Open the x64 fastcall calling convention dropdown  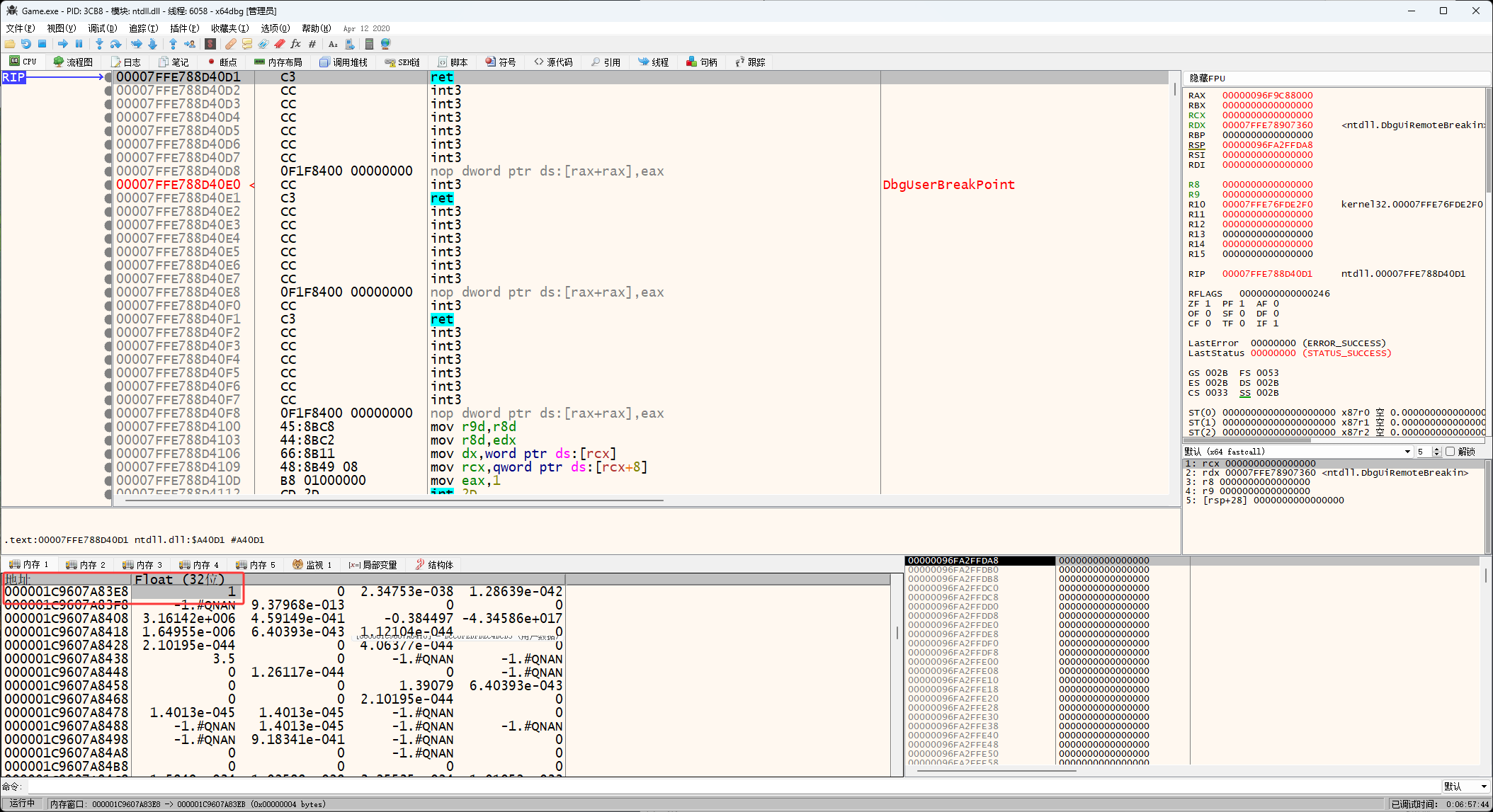point(1407,452)
